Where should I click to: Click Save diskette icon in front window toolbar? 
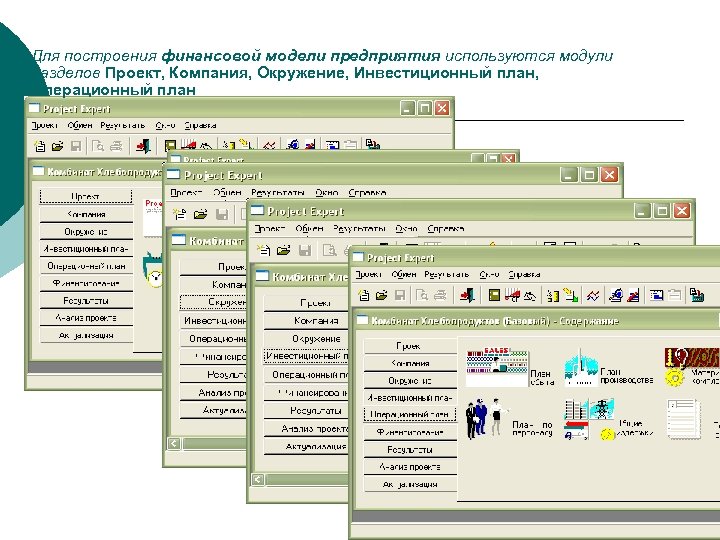[400, 295]
